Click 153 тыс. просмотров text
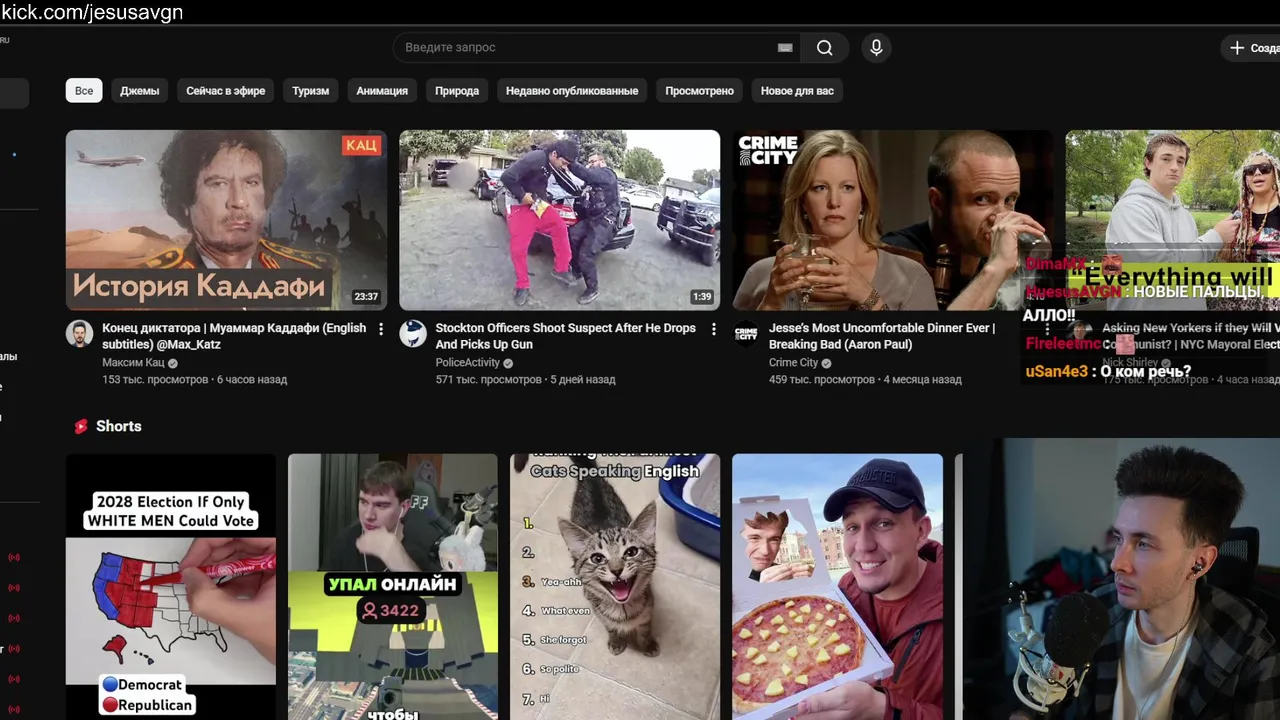1280x720 pixels. pyautogui.click(x=155, y=380)
